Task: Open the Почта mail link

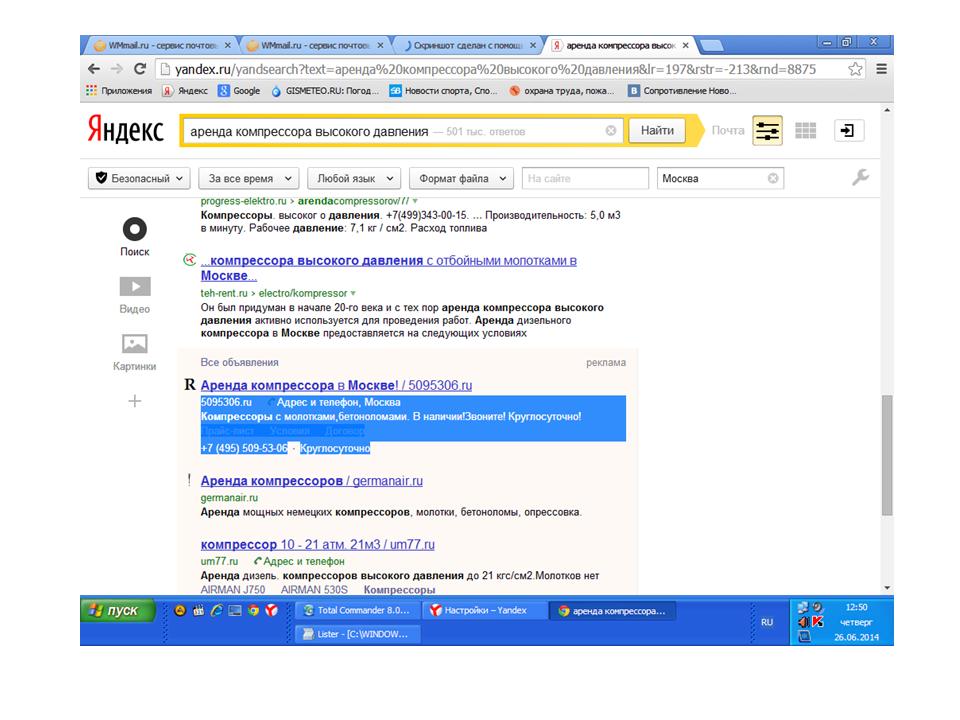Action: [727, 130]
